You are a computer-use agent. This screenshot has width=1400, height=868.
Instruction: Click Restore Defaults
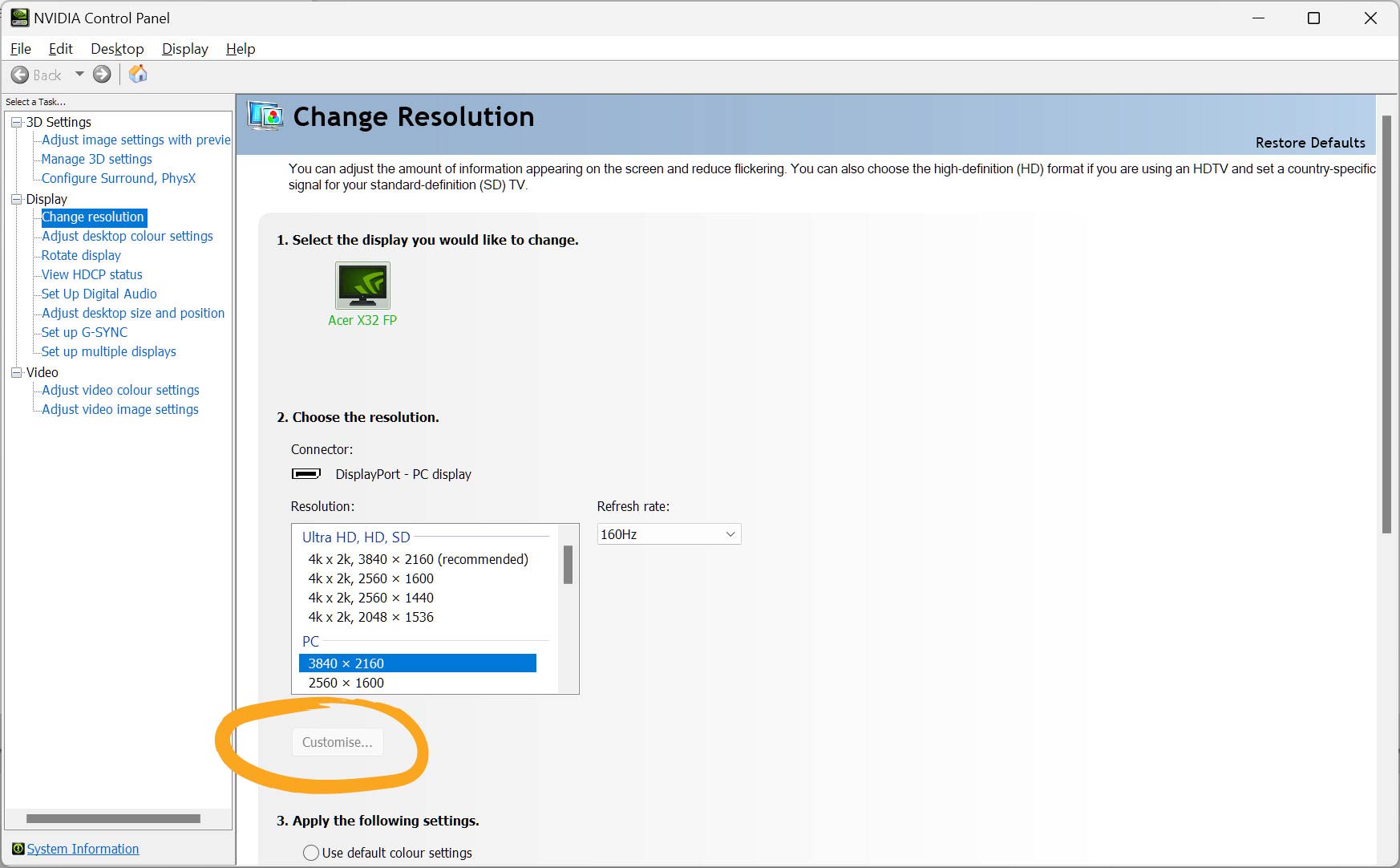click(1310, 143)
